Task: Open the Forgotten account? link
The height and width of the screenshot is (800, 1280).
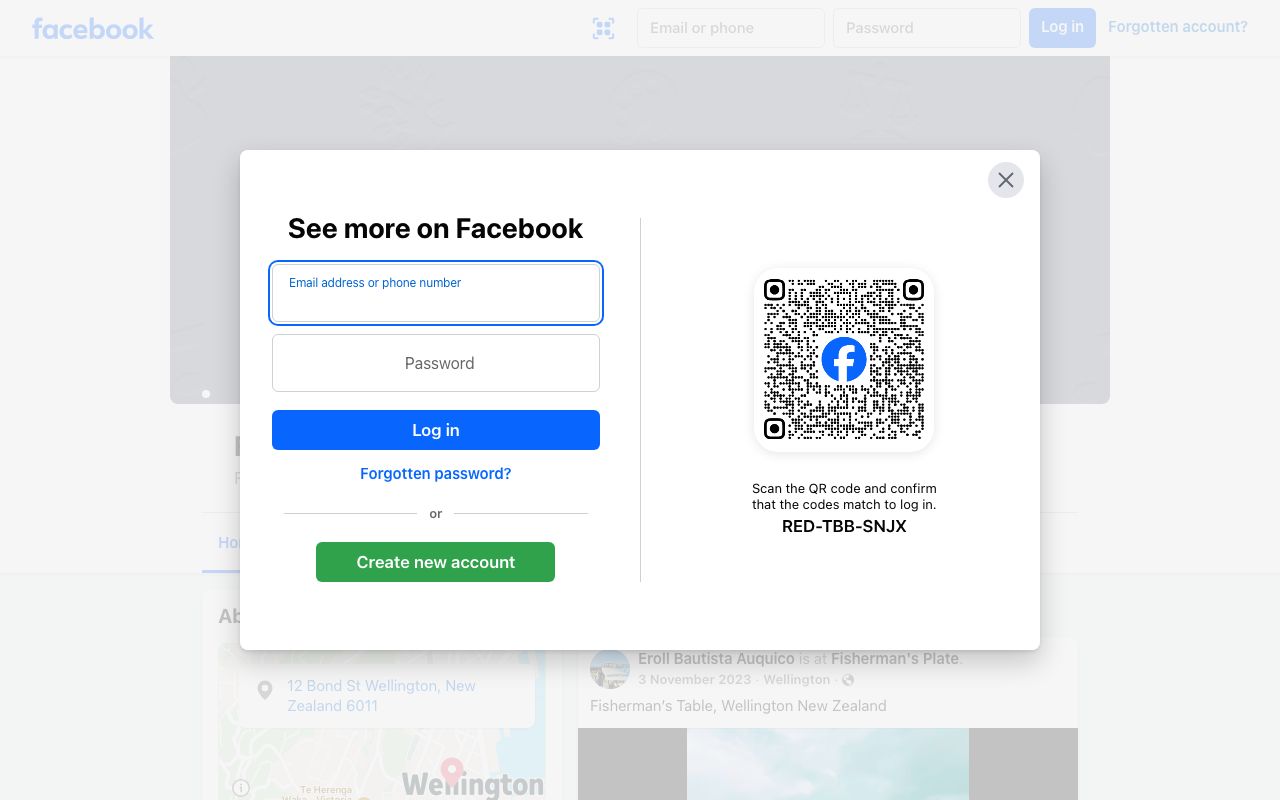Action: [1178, 27]
